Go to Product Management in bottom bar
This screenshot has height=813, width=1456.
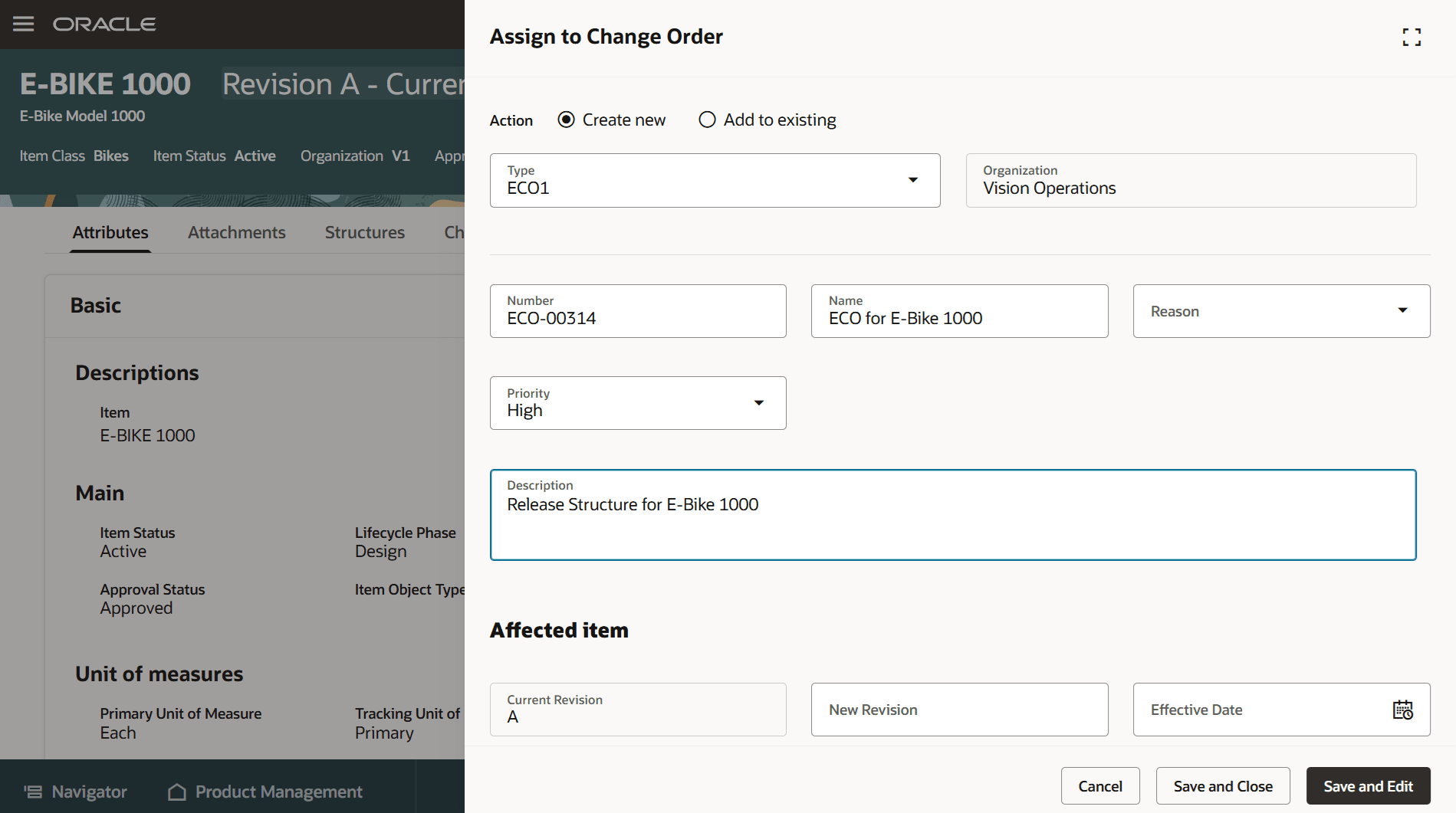coord(265,792)
